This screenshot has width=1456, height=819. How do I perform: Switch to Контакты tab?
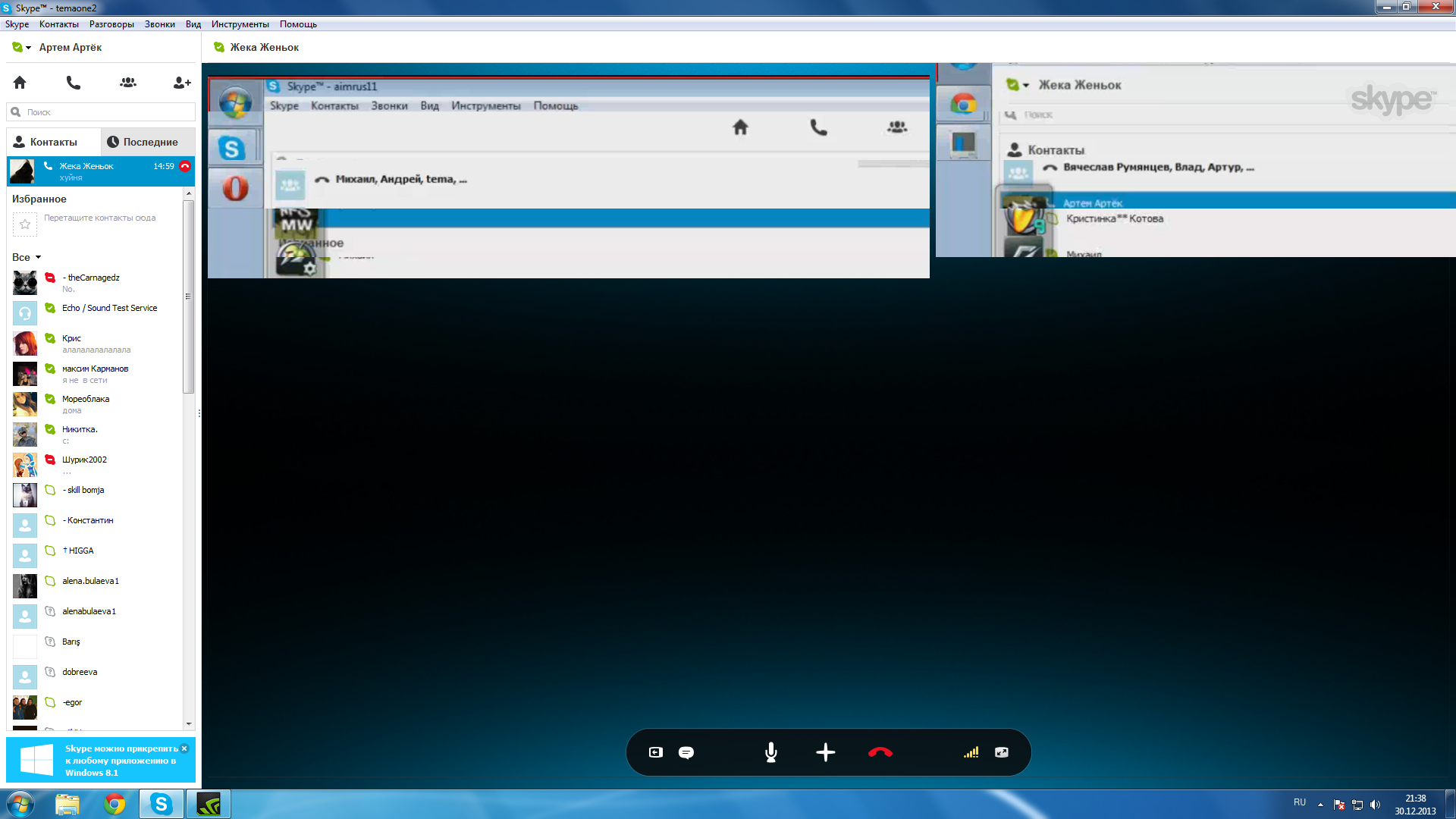(x=53, y=142)
